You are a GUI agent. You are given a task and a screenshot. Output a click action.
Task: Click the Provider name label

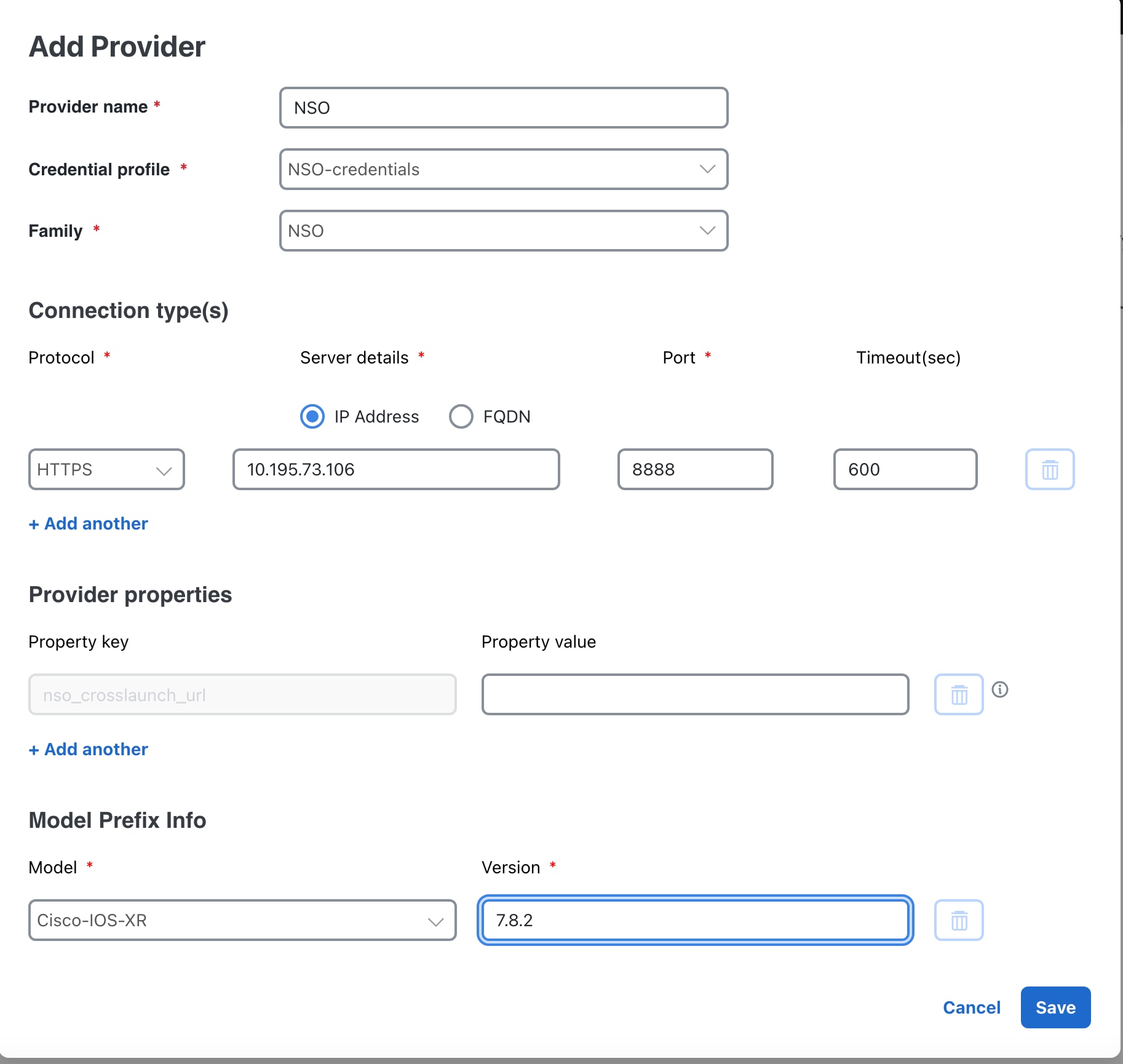pyautogui.click(x=88, y=107)
